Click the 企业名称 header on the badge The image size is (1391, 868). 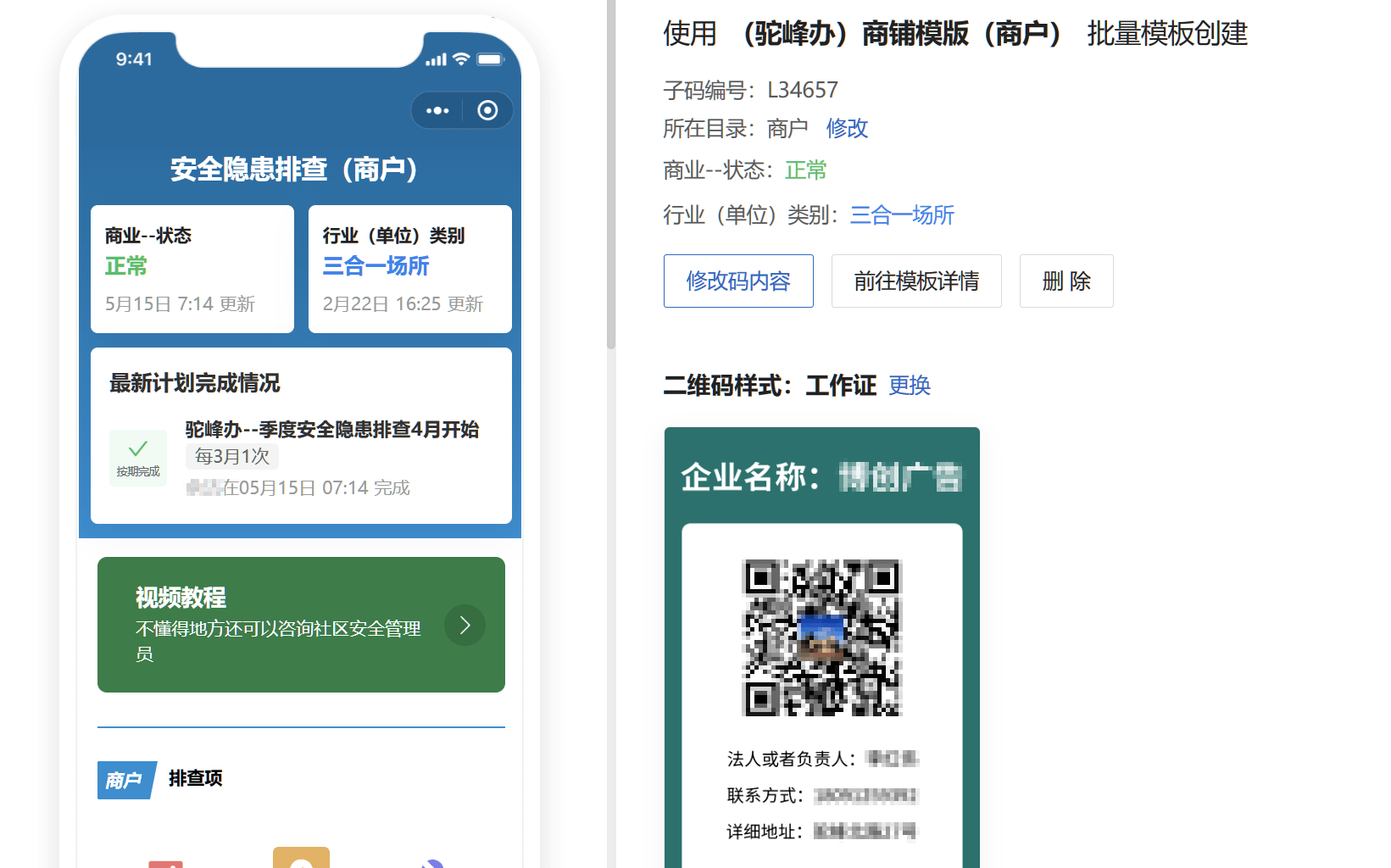tap(822, 476)
